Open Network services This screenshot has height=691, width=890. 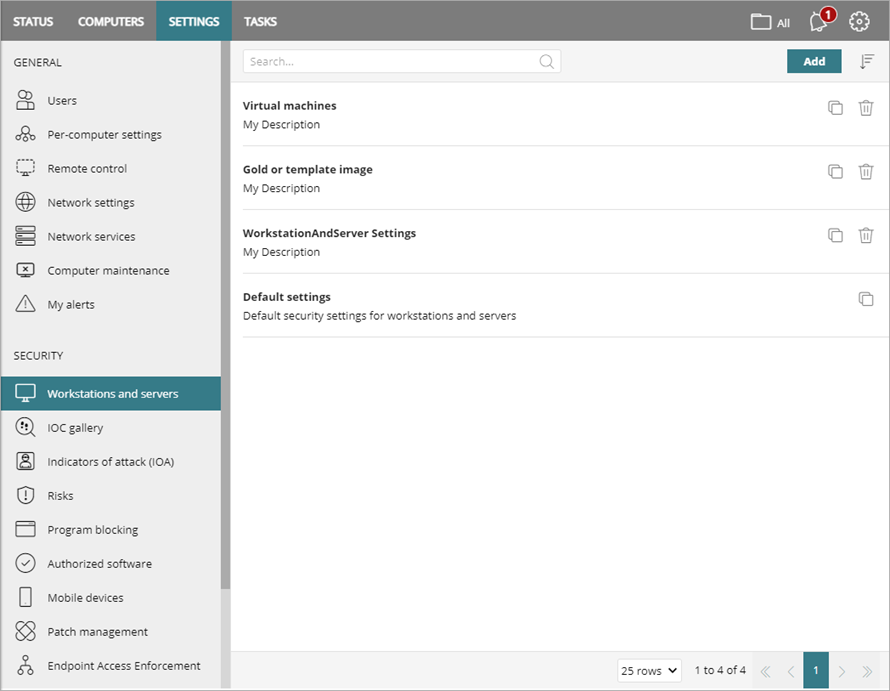89,236
